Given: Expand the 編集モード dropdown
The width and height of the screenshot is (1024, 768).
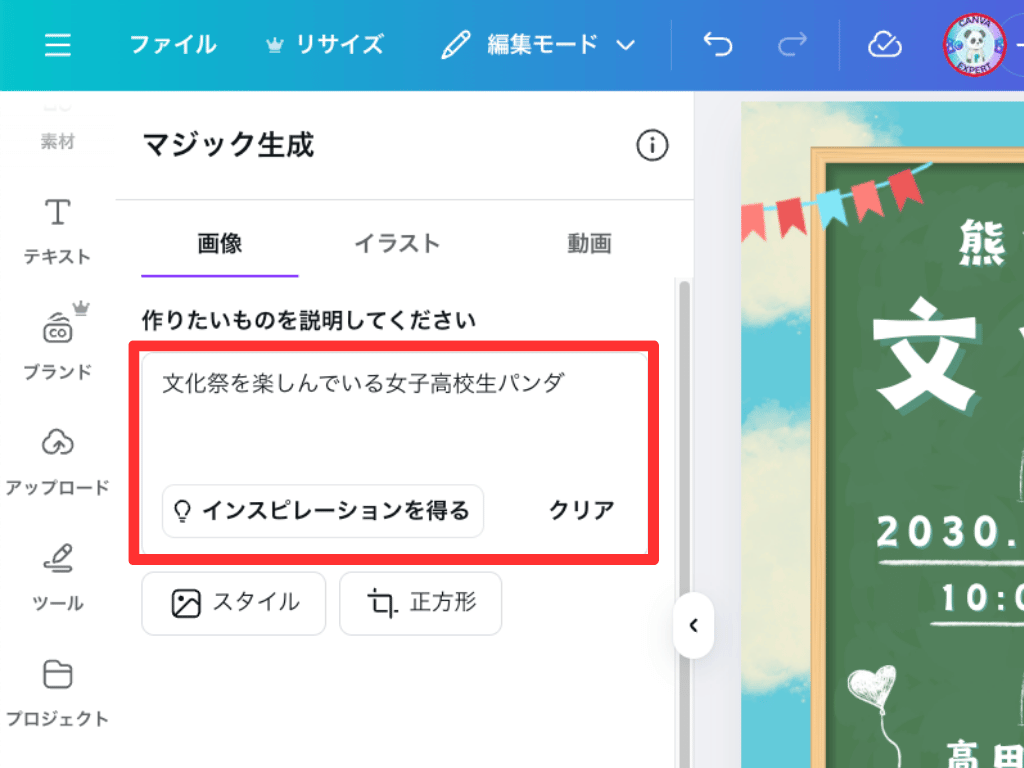Looking at the screenshot, I should tap(539, 45).
